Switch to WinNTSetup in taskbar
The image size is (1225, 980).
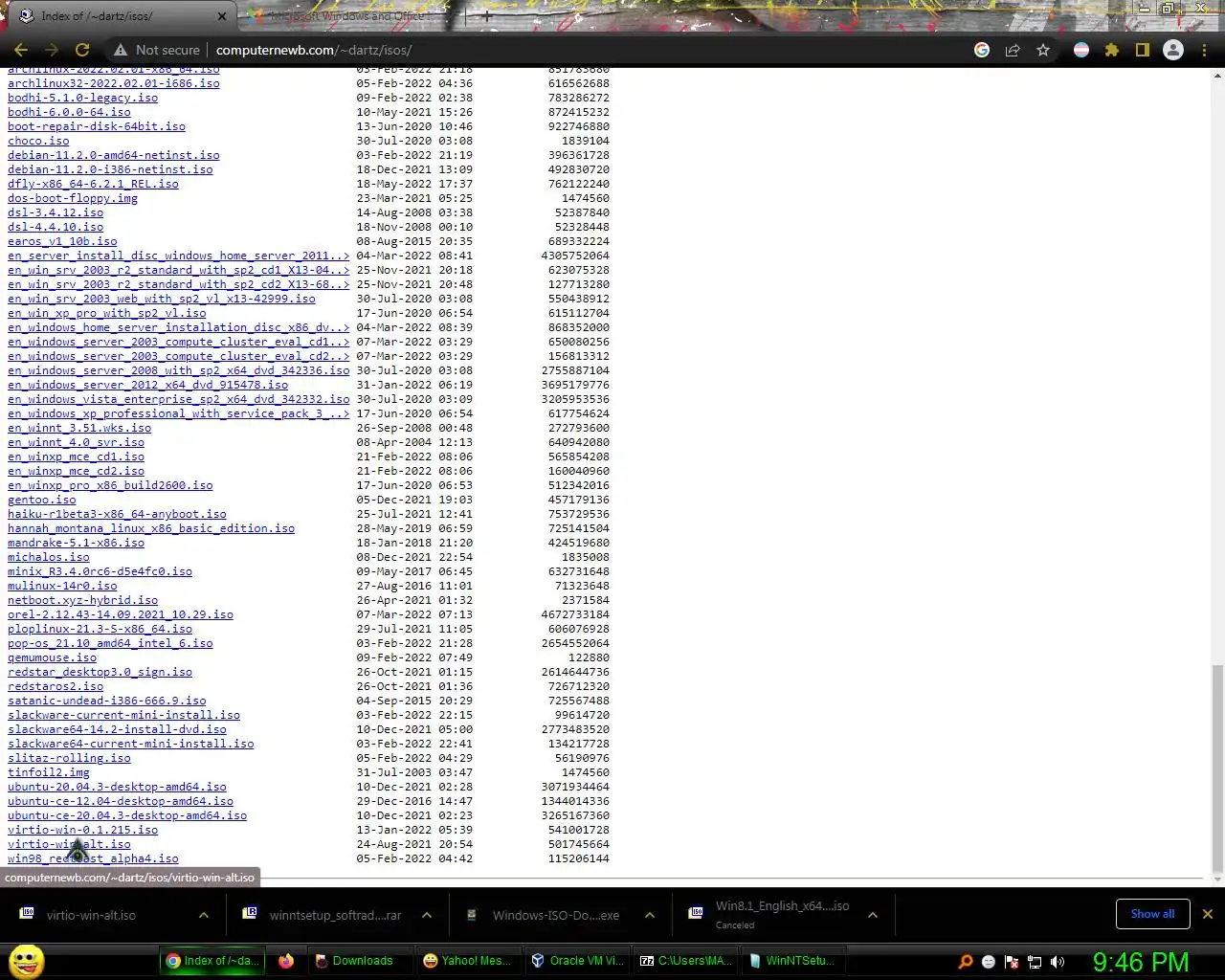click(792, 961)
